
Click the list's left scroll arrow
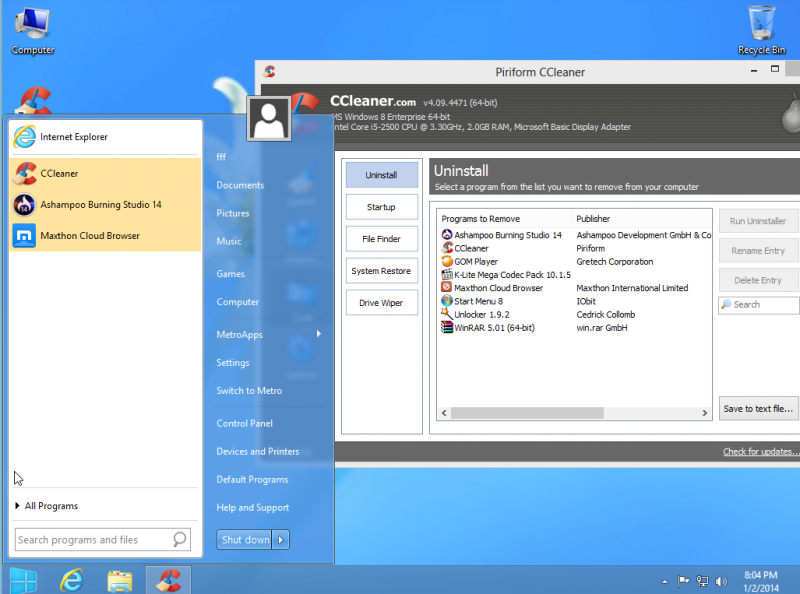(x=444, y=413)
